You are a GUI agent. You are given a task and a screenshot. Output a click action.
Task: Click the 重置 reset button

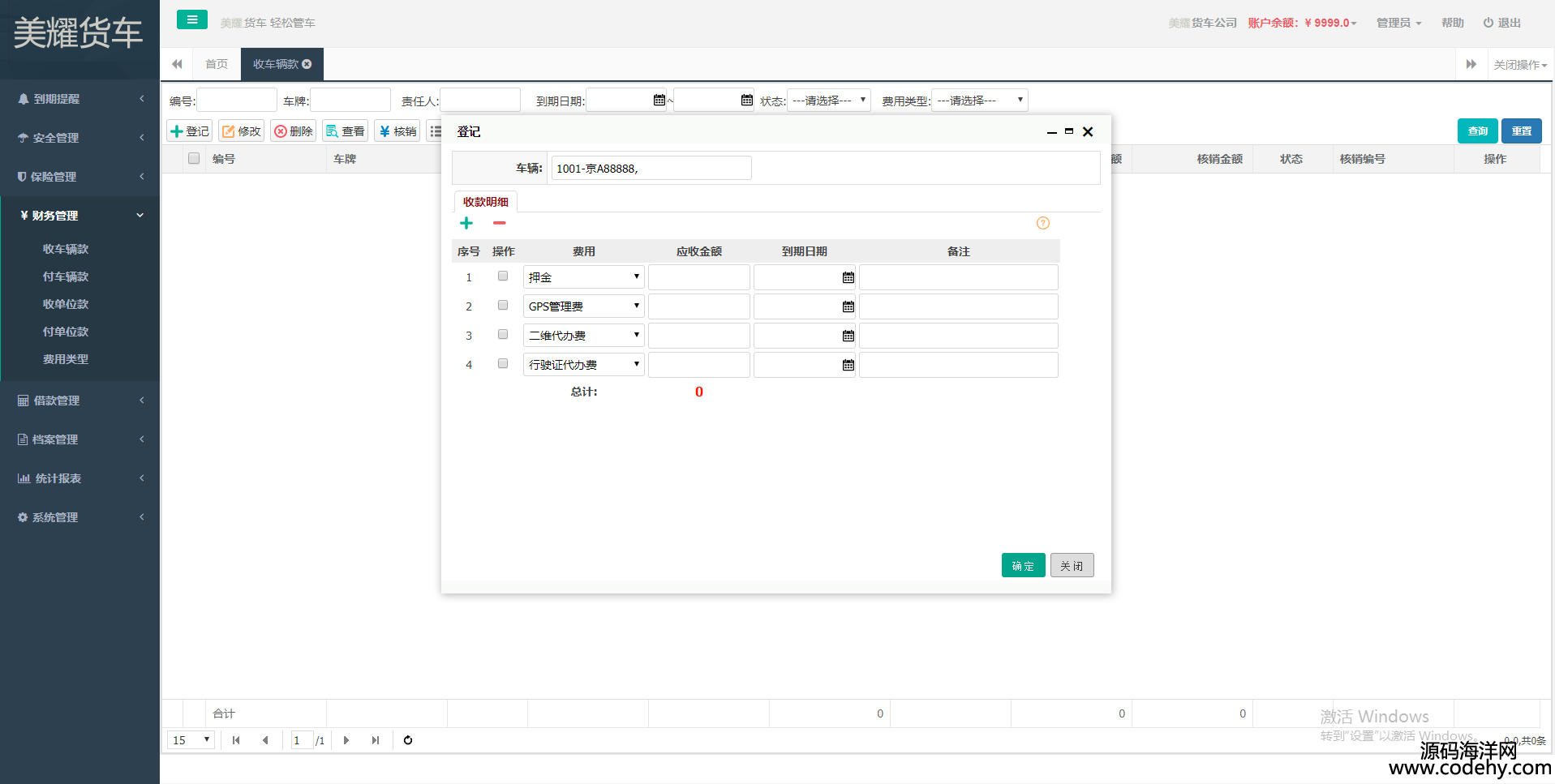pos(1522,131)
